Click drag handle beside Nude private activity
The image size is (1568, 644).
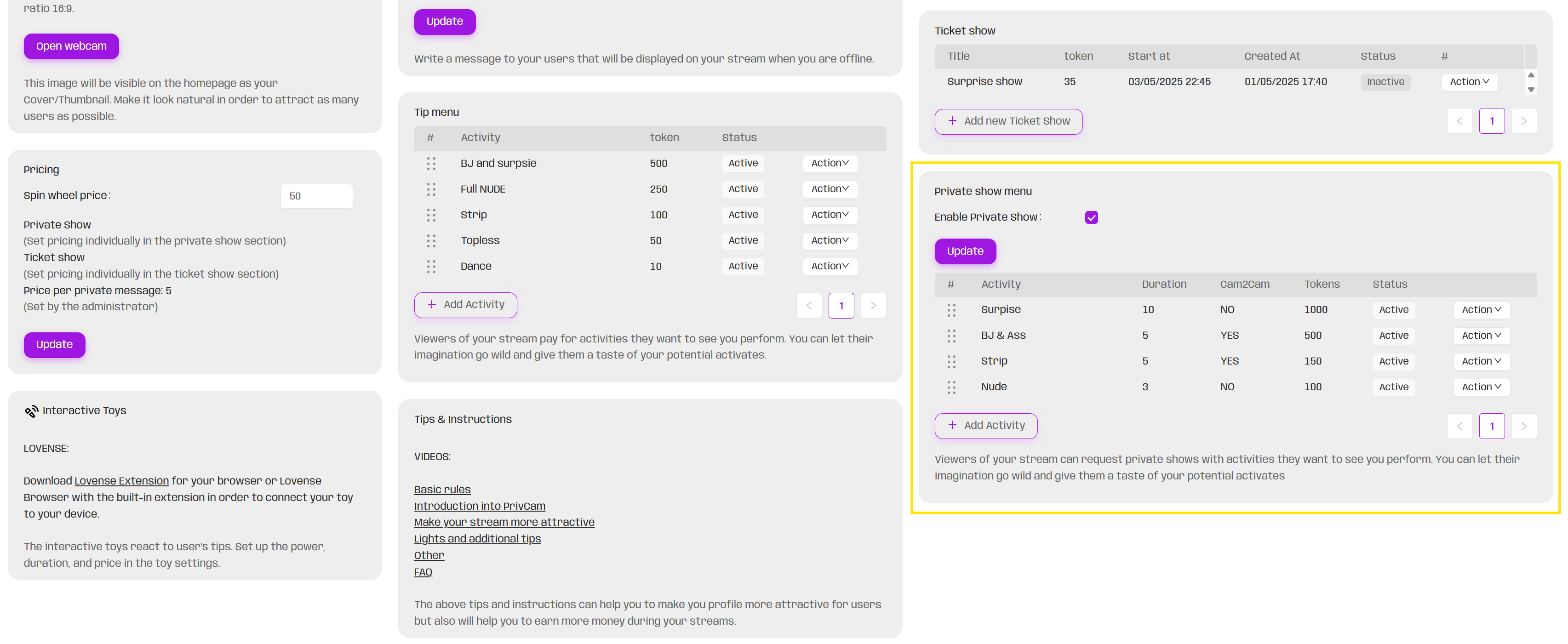coord(951,387)
